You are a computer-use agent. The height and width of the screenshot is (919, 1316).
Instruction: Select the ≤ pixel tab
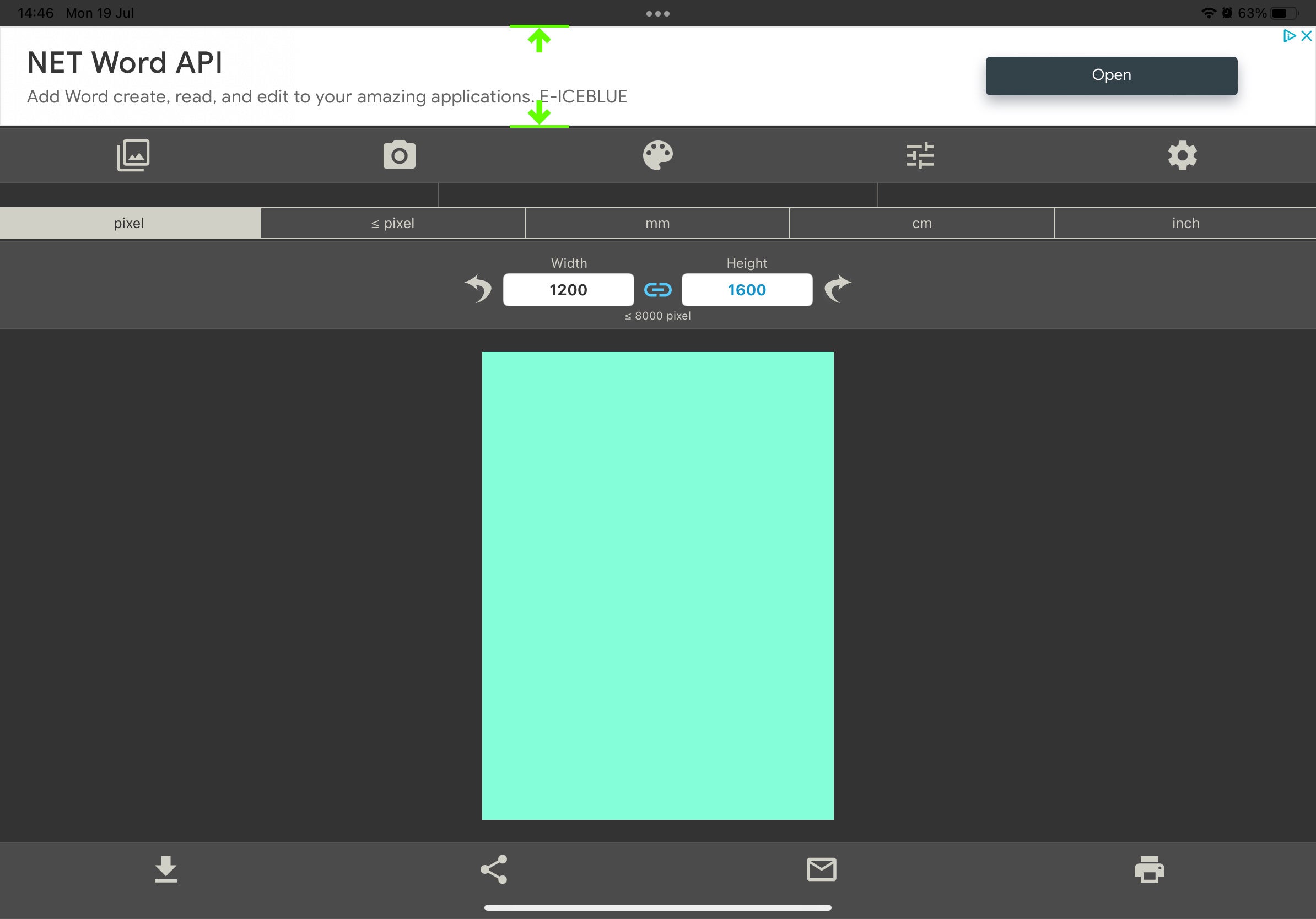(x=392, y=224)
